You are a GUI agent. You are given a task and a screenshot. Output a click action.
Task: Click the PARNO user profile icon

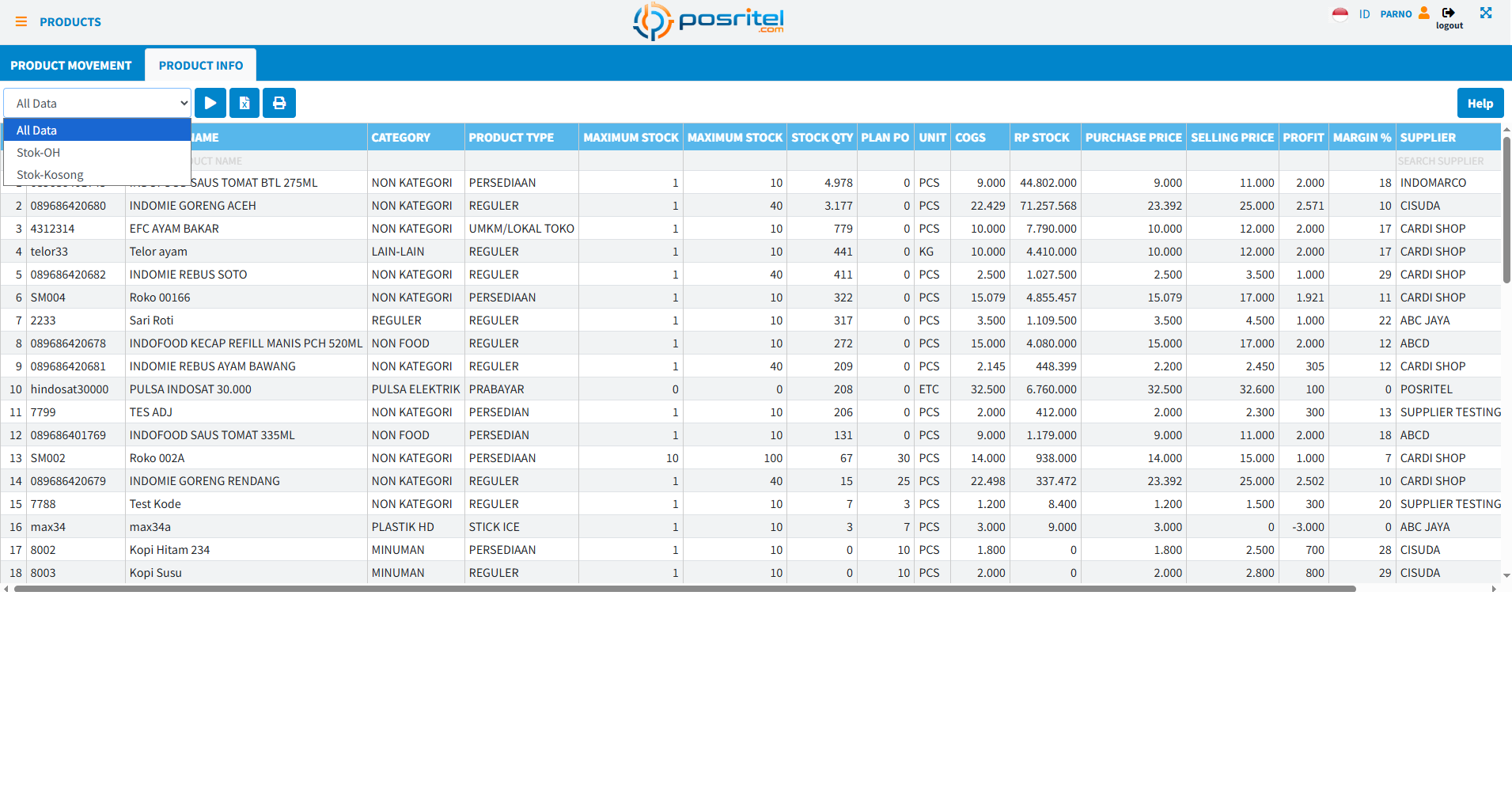1424,13
